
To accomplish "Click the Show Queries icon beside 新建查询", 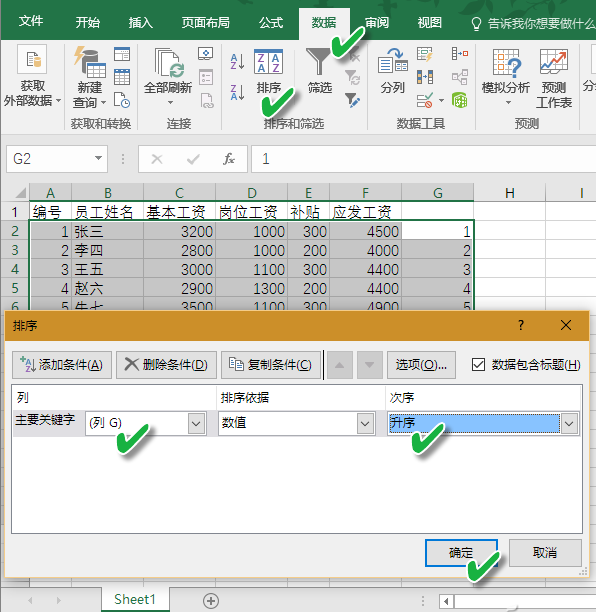I will (x=122, y=54).
